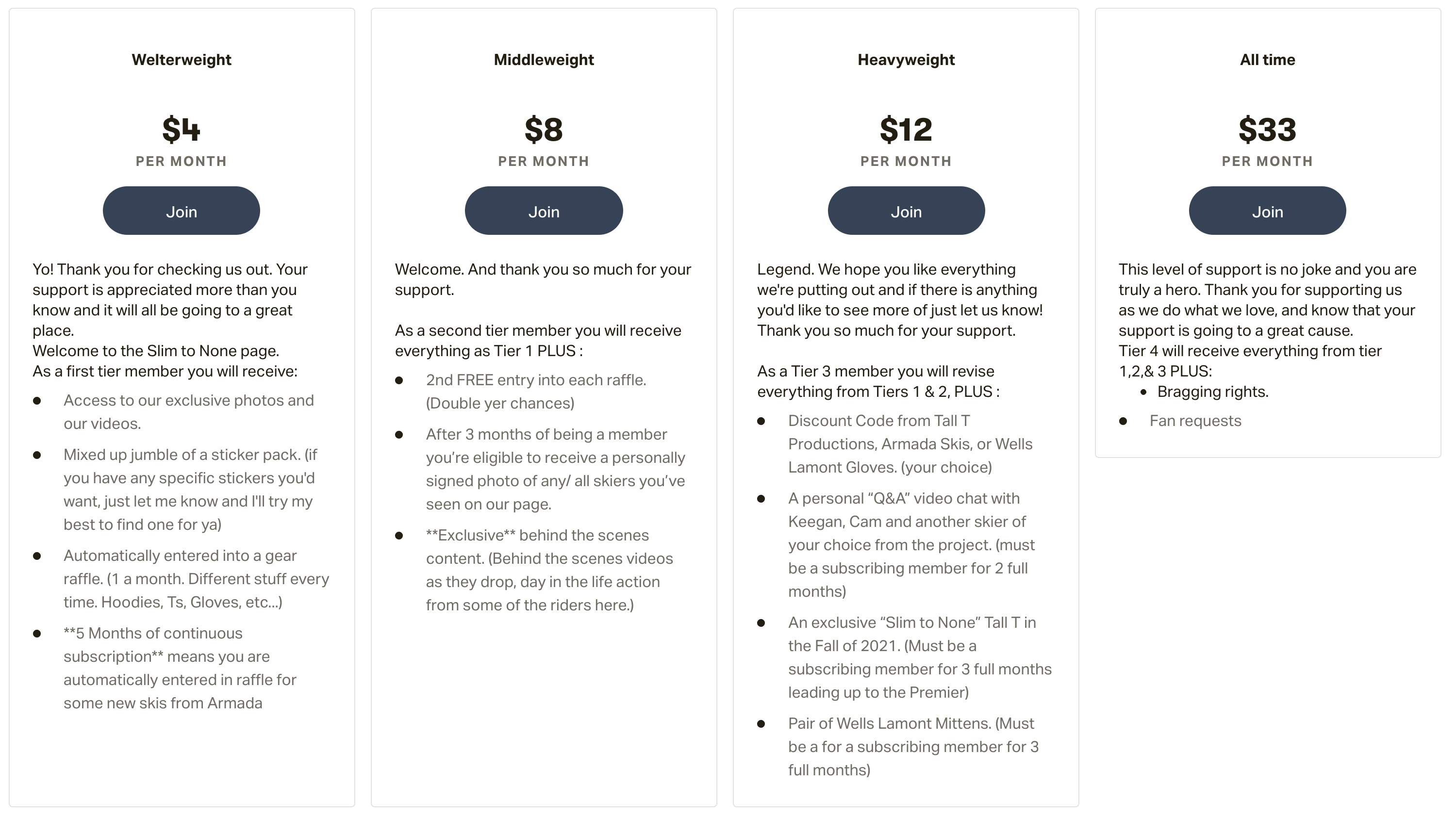The image size is (1456, 817).
Task: Click the "Fan requests" benefit
Action: (x=1195, y=421)
